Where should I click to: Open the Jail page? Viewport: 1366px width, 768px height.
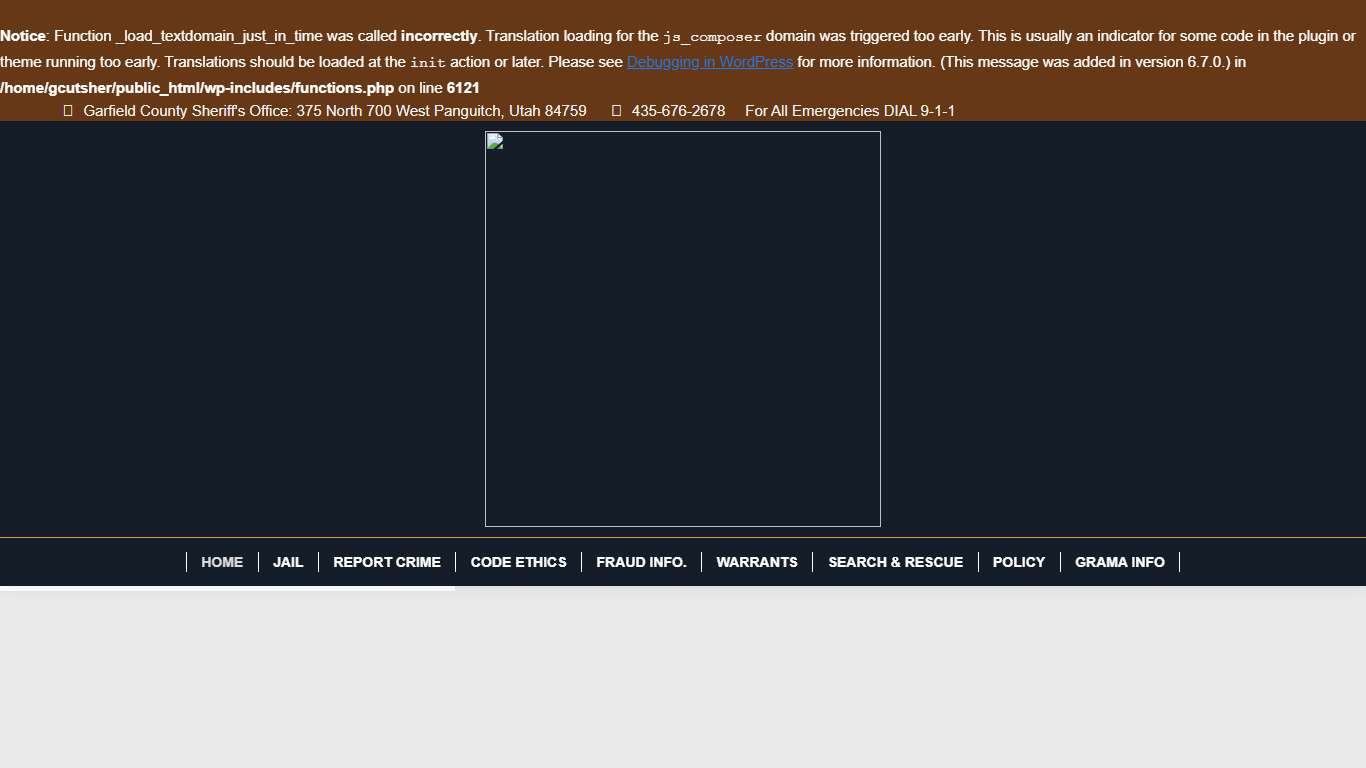pos(288,562)
